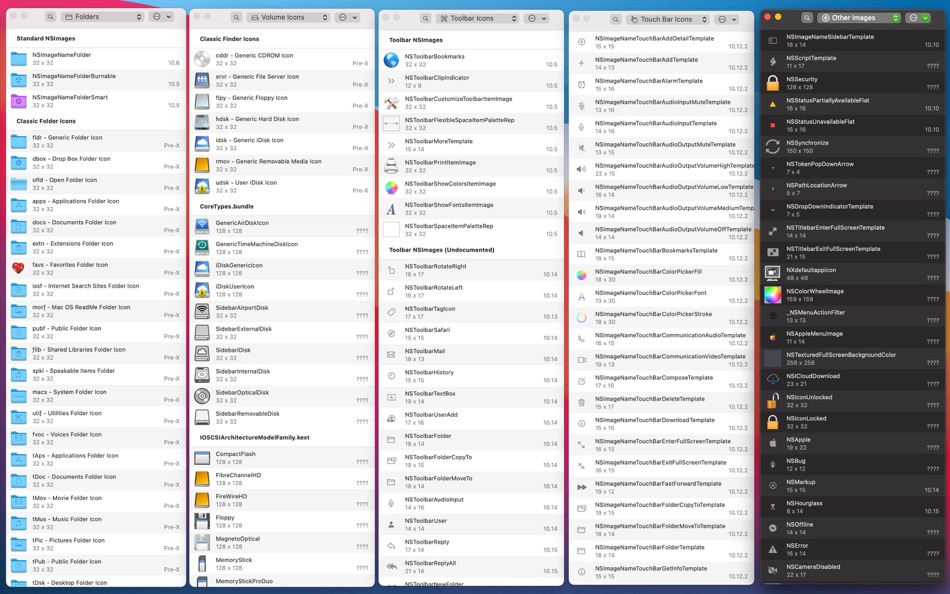Select the NSSynchronize arrows icon
This screenshot has width=950, height=594.
click(x=772, y=147)
